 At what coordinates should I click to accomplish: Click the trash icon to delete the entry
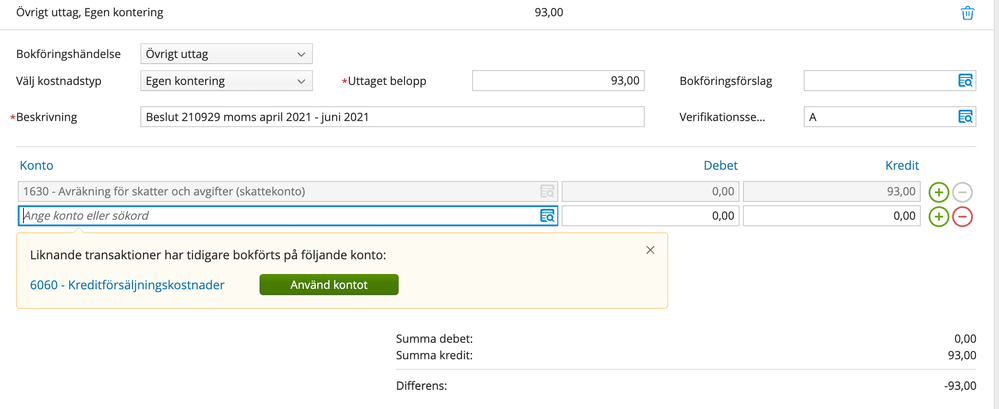click(x=967, y=13)
